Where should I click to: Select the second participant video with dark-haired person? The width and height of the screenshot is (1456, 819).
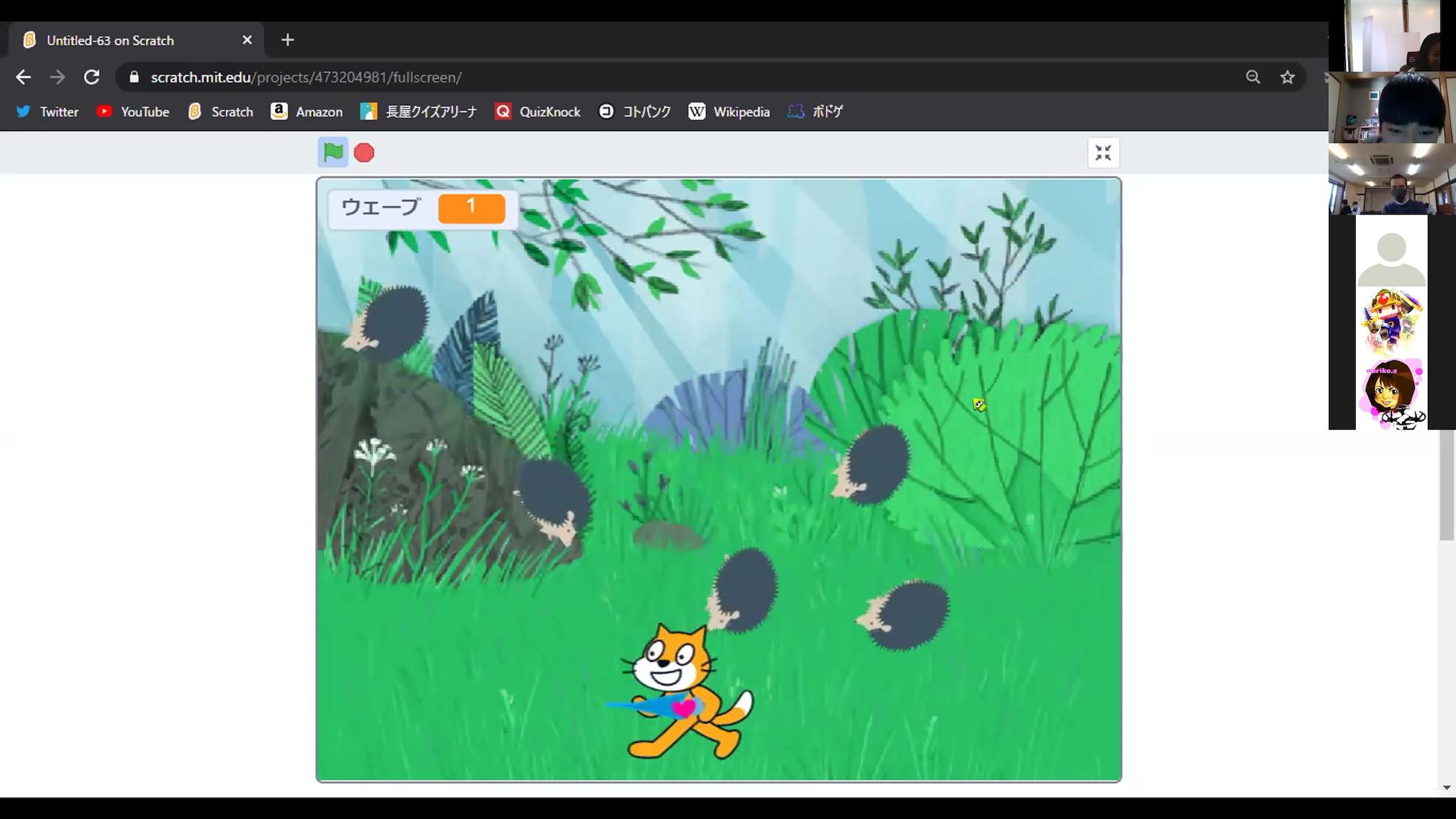tap(1392, 107)
